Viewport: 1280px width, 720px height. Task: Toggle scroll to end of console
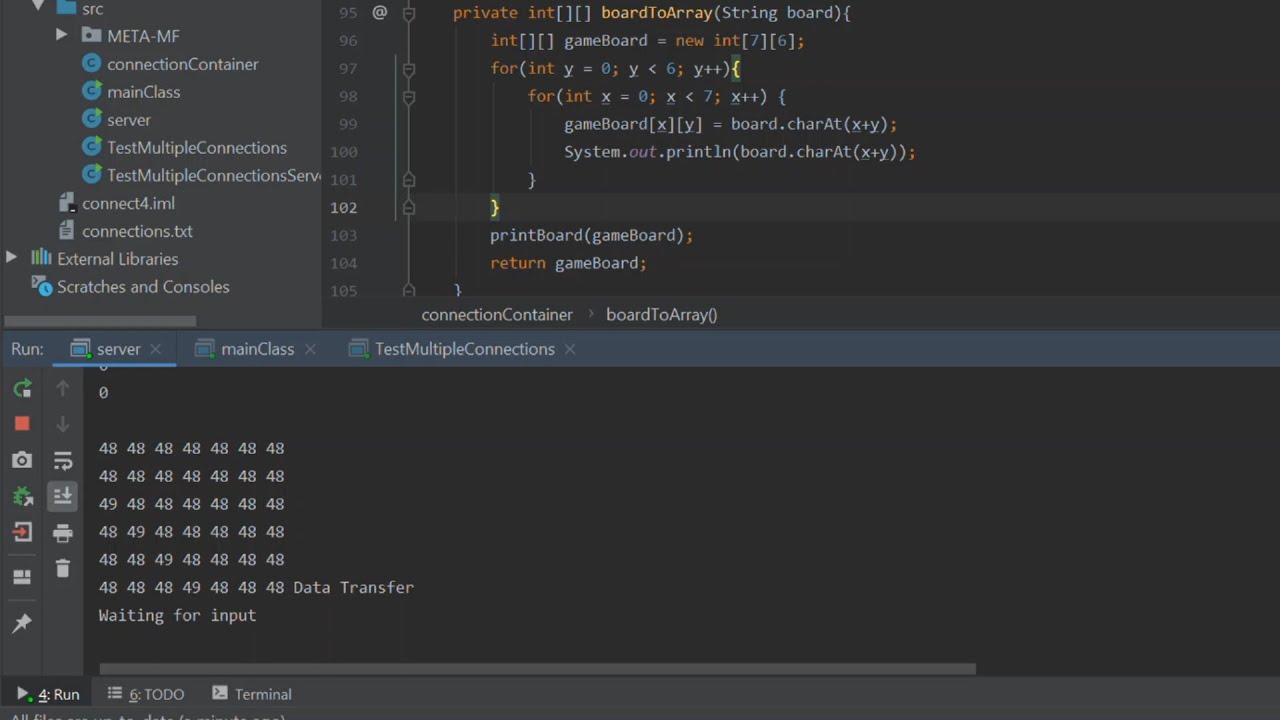coord(62,495)
